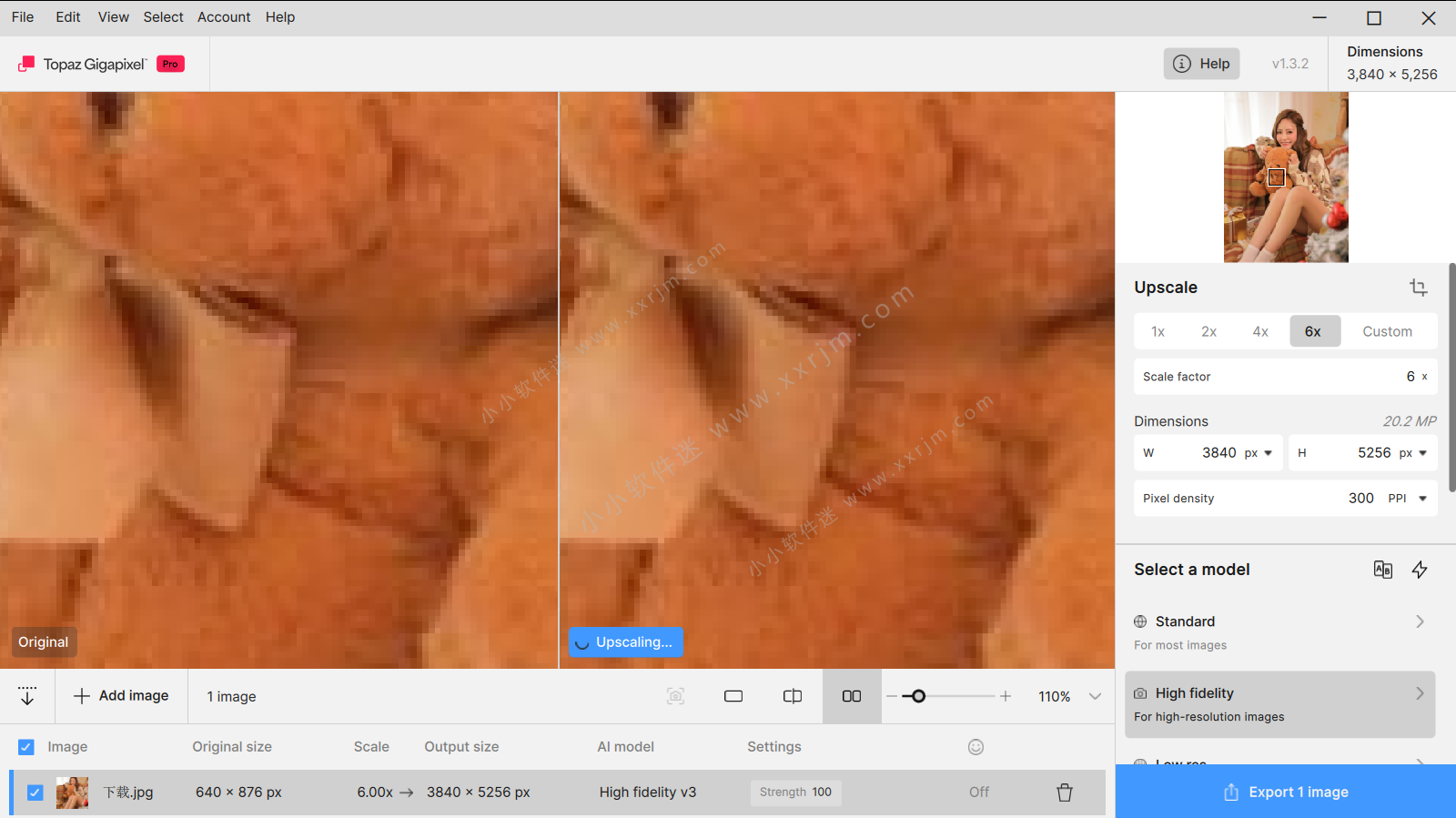This screenshot has width=1456, height=818.
Task: Open the zoom level dropdown arrow
Action: point(1095,696)
